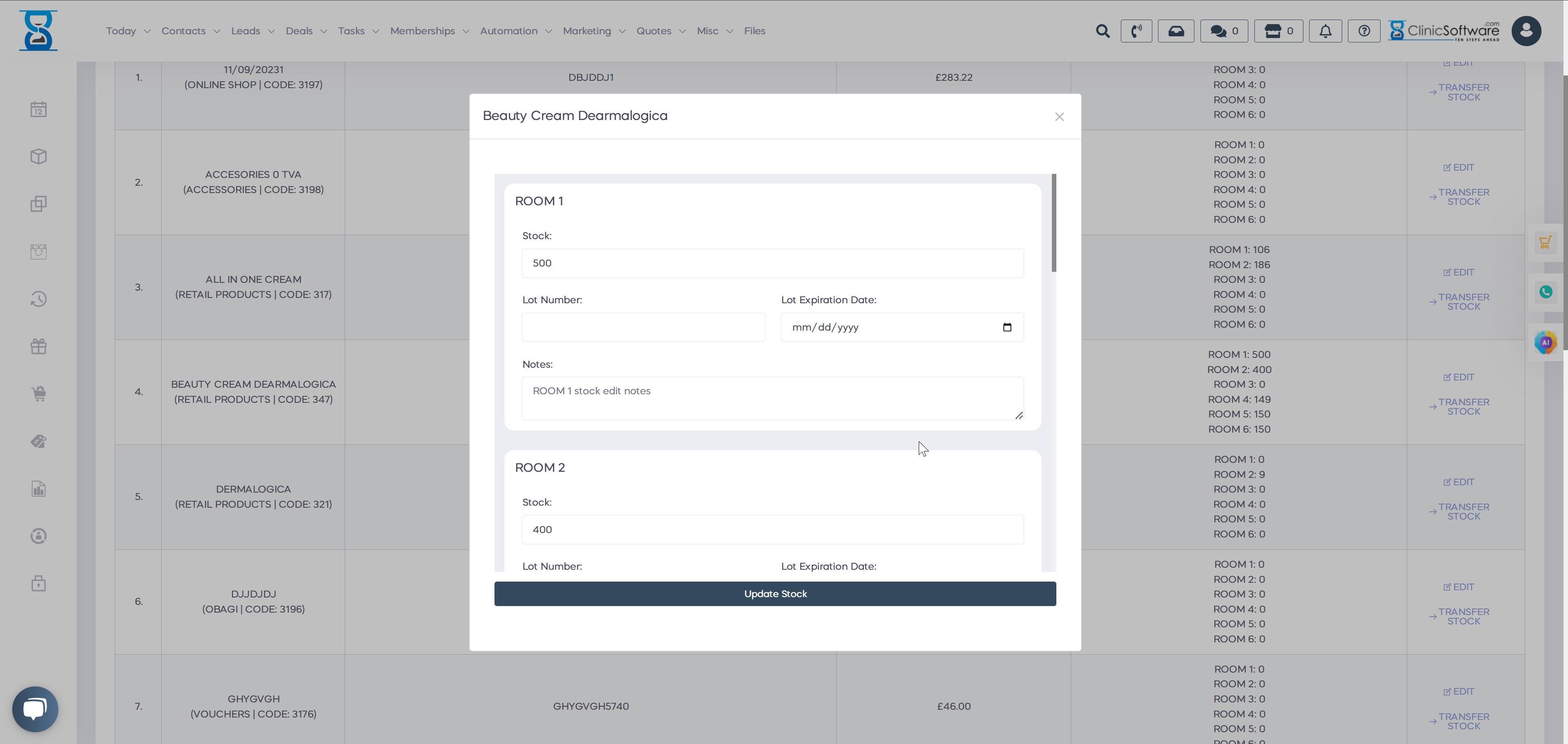Open the calendar picker in Lot Expiration Date
The width and height of the screenshot is (1568, 744).
[1007, 327]
